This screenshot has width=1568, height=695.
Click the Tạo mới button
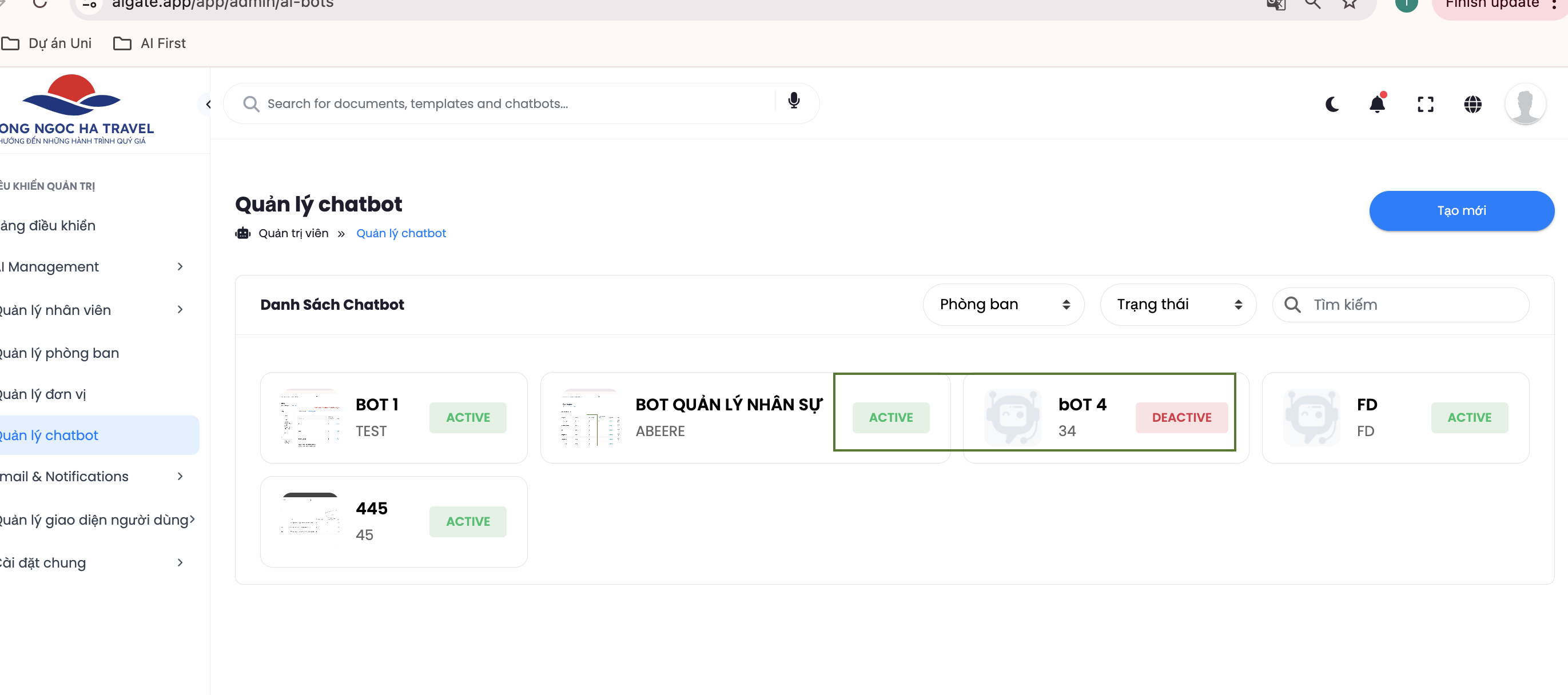(1461, 210)
